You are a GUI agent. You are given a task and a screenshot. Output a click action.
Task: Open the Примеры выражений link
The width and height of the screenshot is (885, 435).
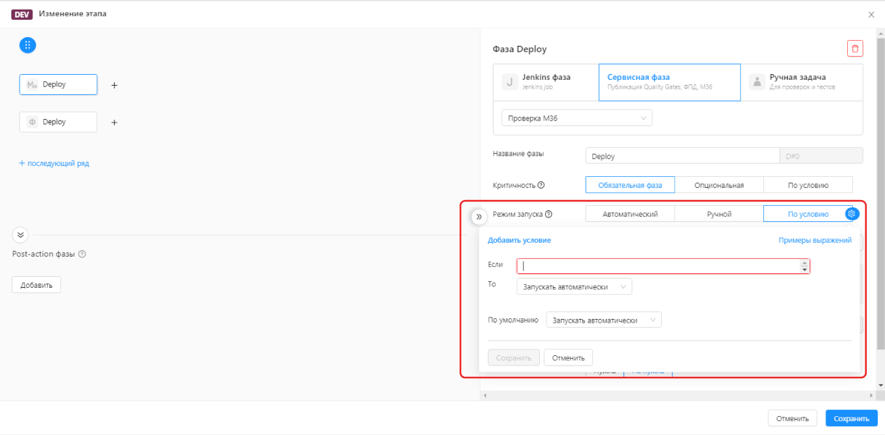(815, 240)
